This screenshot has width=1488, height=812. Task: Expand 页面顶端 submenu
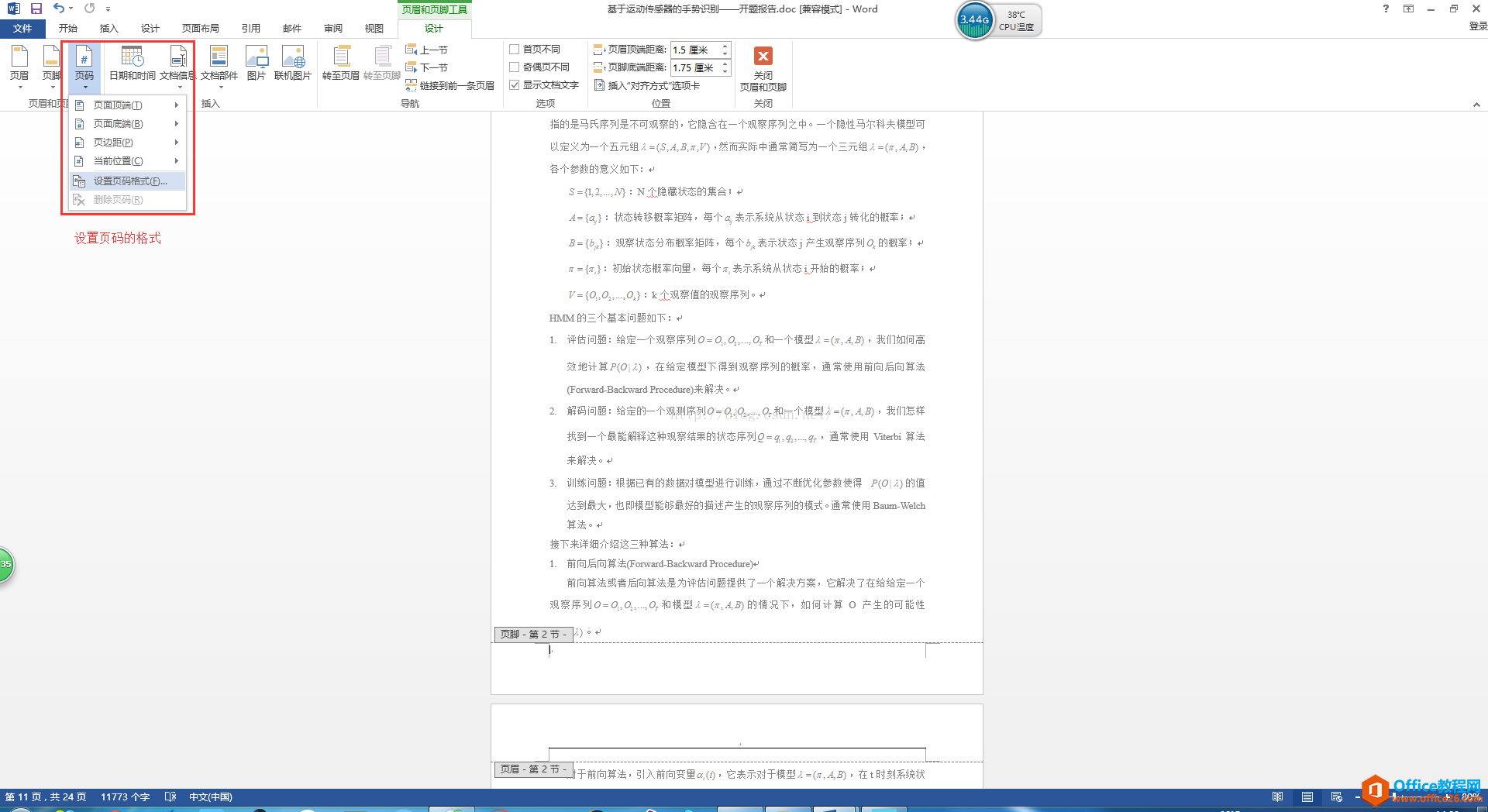click(x=128, y=105)
